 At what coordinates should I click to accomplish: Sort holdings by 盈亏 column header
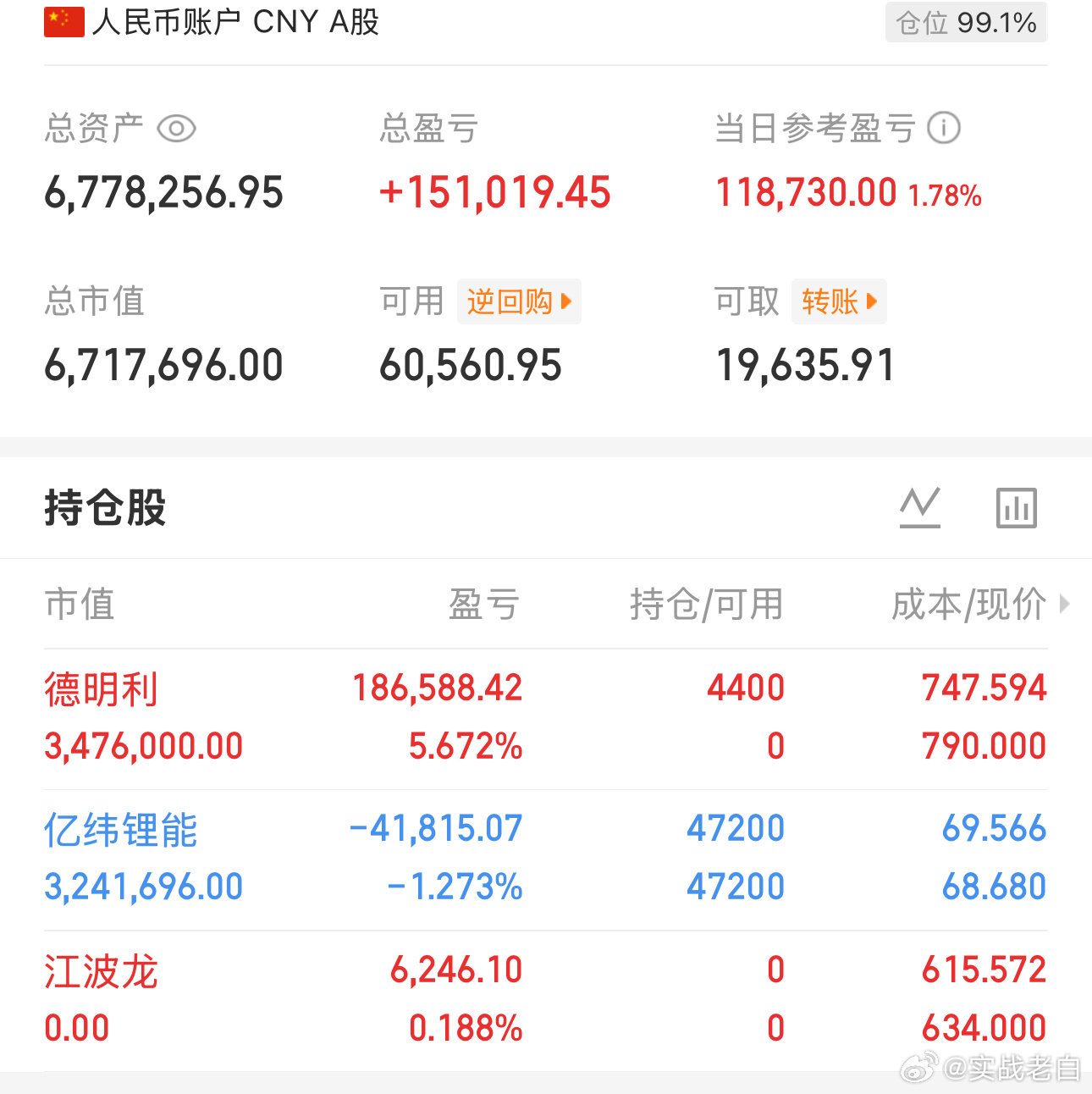484,605
